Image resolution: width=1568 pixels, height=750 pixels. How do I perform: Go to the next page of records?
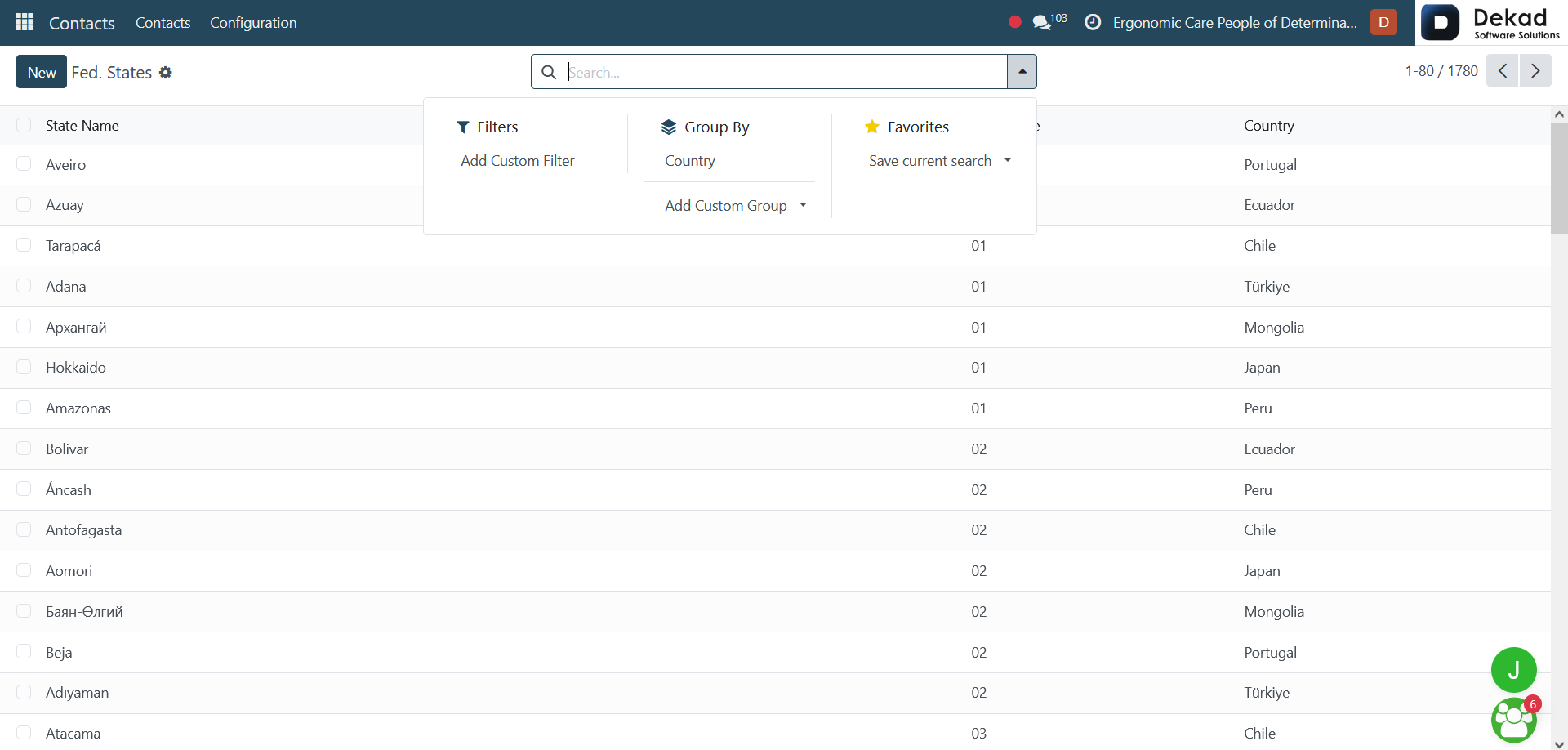click(x=1535, y=71)
